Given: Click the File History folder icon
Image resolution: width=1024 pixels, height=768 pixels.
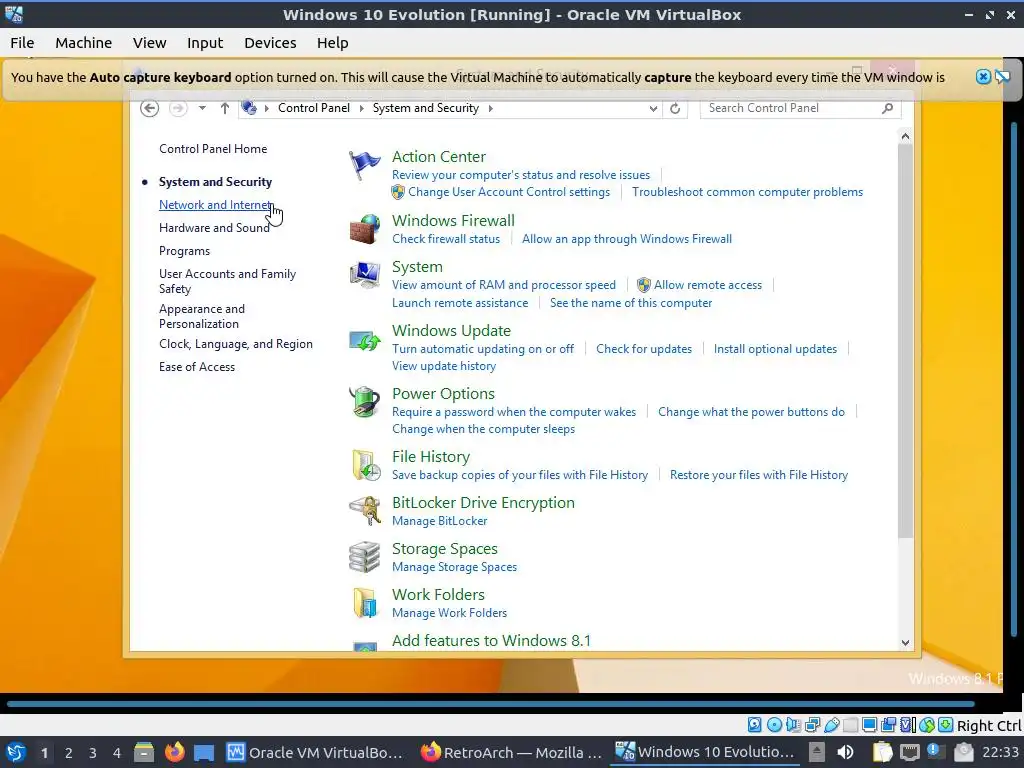Looking at the screenshot, I should click(x=366, y=465).
